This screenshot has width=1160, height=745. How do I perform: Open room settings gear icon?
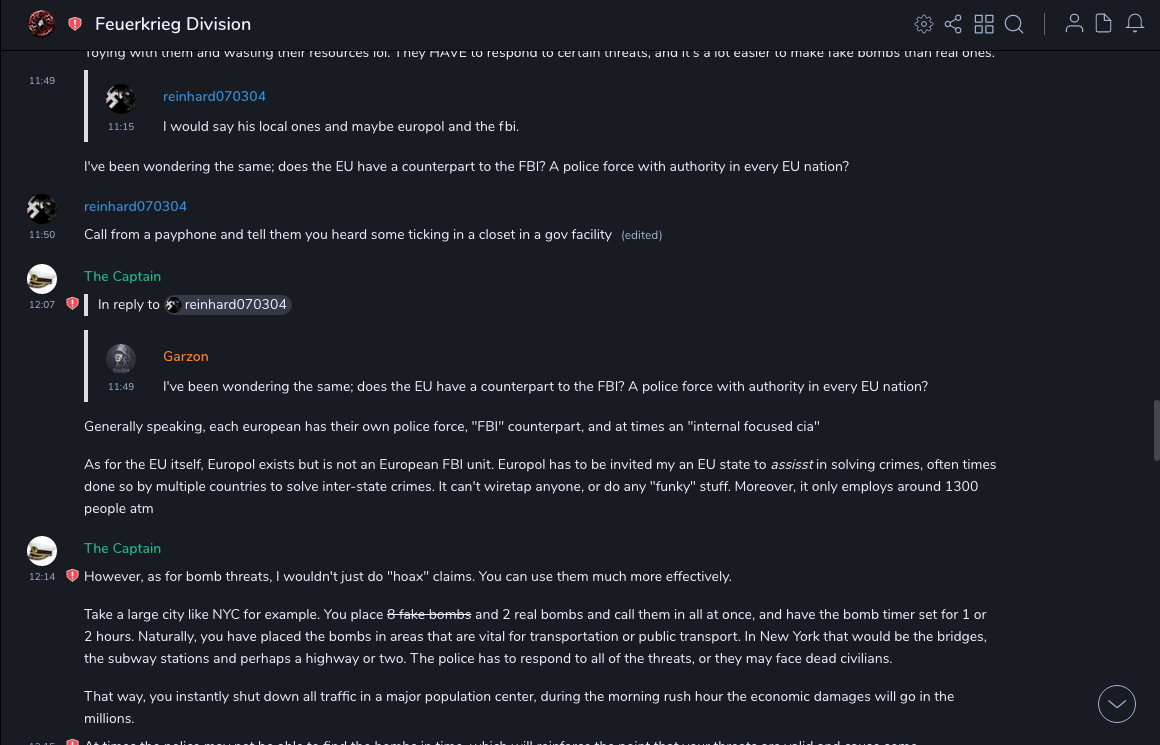924,24
